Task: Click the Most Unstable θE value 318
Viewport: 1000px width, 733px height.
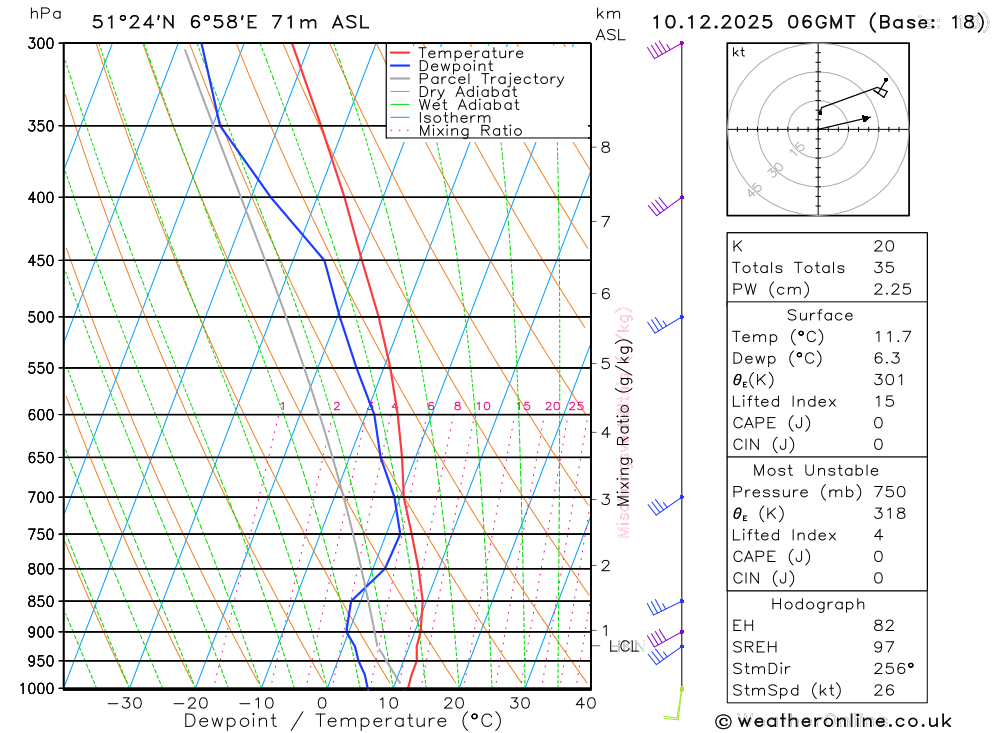Action: (x=889, y=514)
